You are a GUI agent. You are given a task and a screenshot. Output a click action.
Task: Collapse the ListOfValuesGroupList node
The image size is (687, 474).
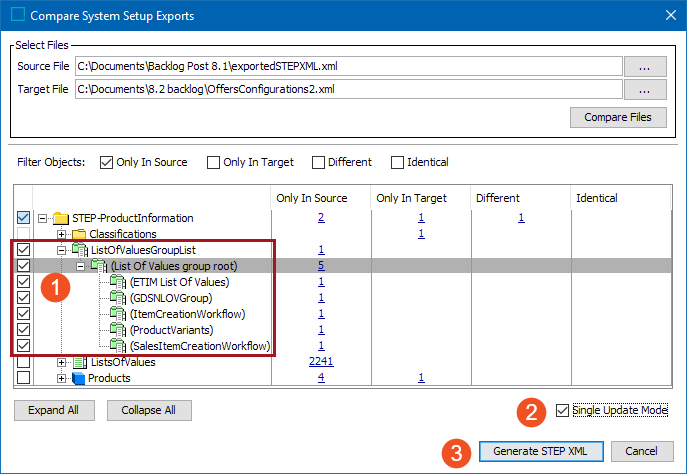click(x=62, y=250)
